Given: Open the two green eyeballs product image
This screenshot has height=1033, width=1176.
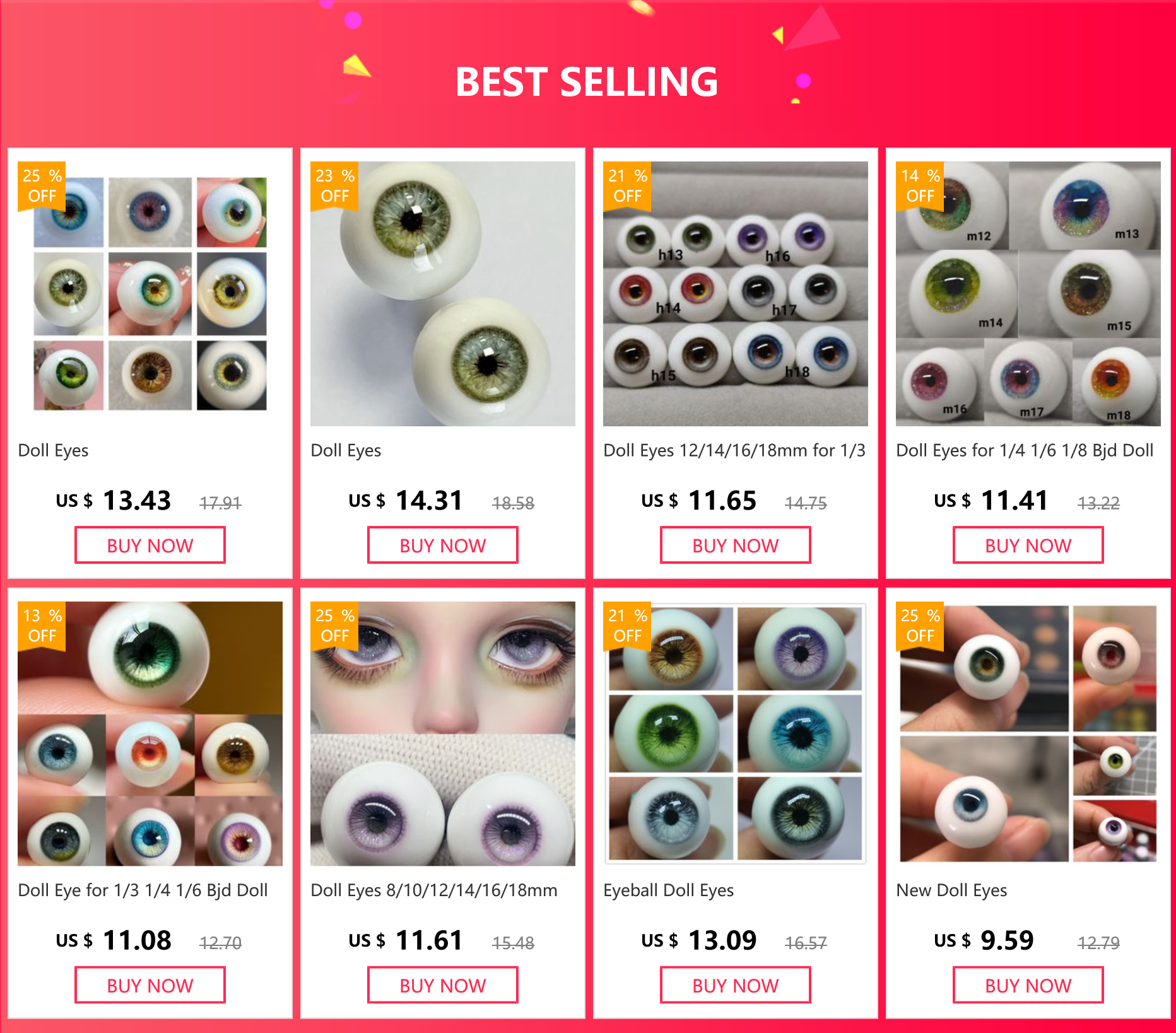Looking at the screenshot, I should 443,294.
